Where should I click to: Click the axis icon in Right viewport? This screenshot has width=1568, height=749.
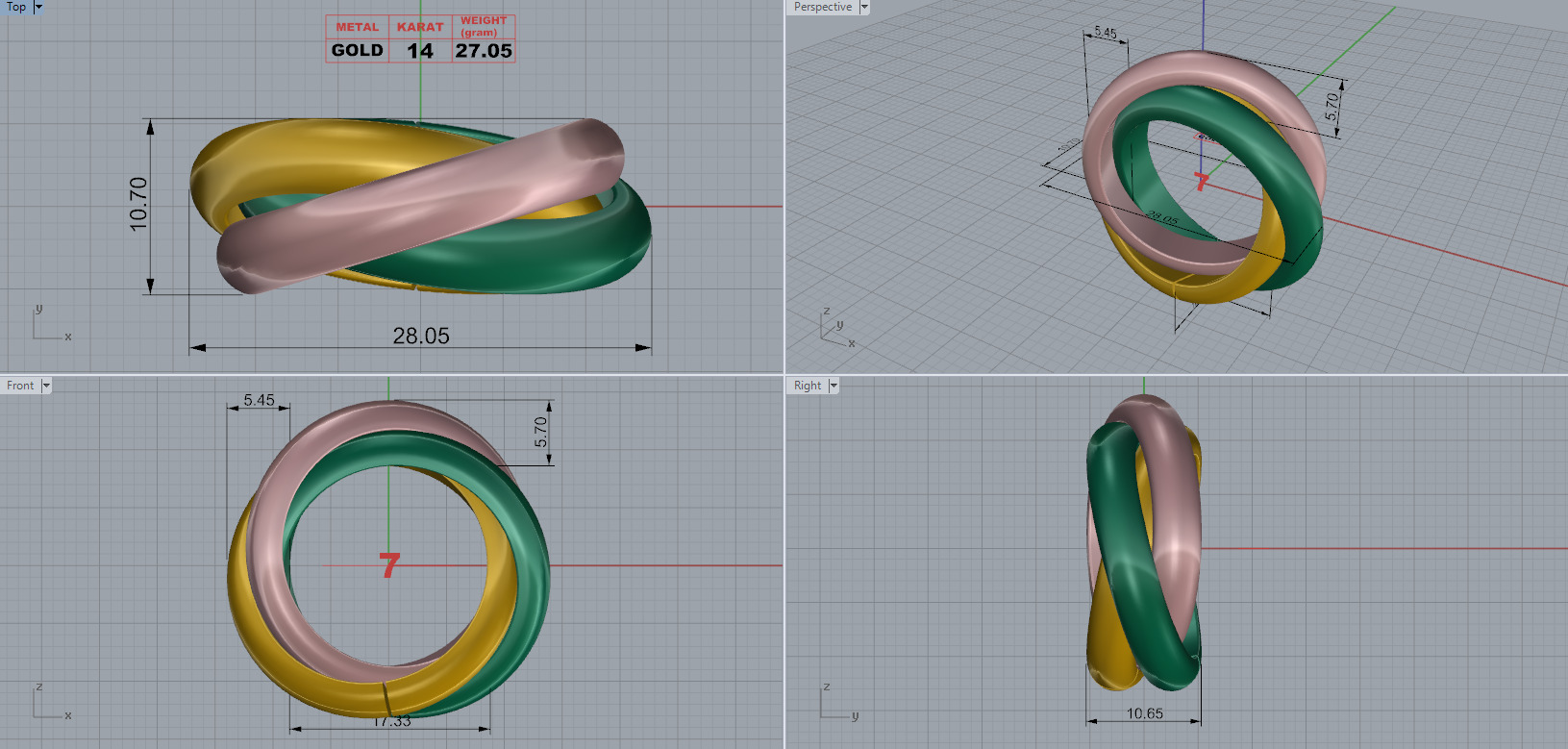point(839,702)
